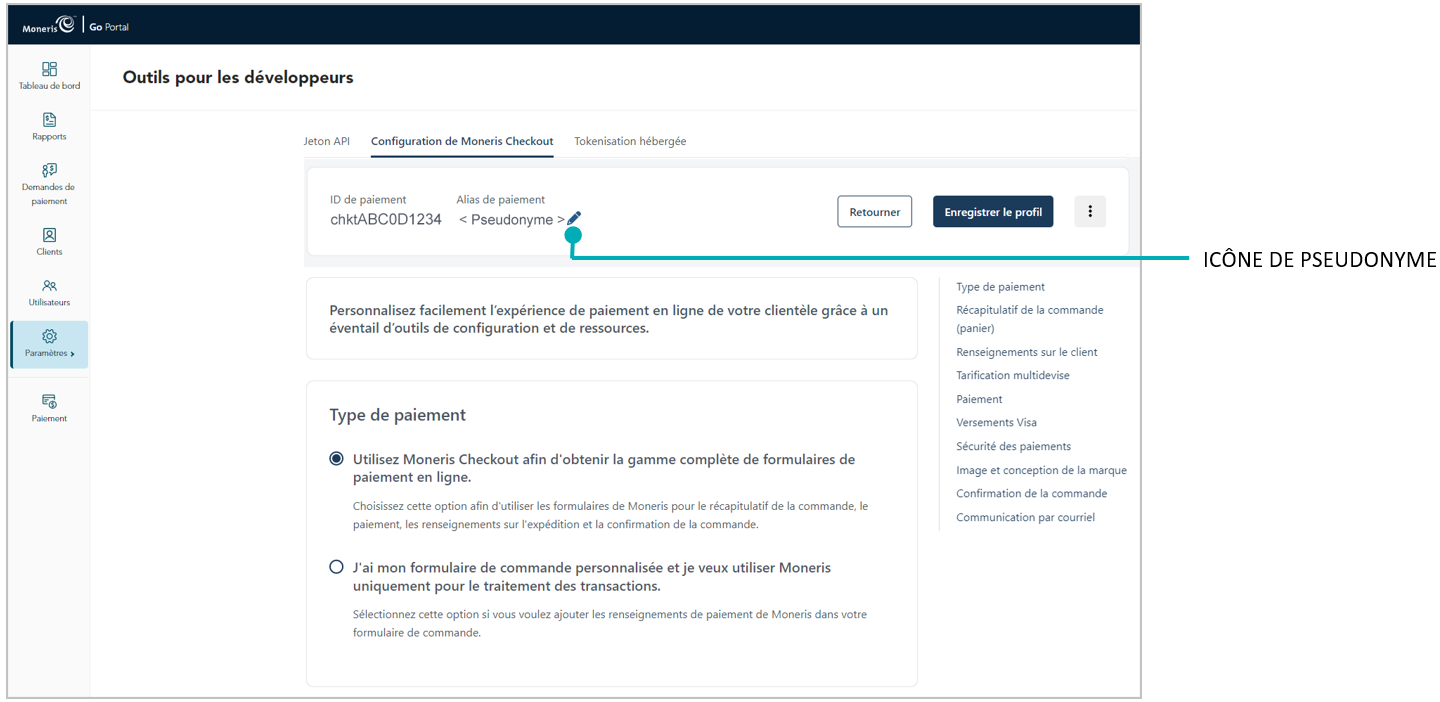This screenshot has width=1440, height=702.
Task: Click the ID de paiement label
Action: pyautogui.click(x=368, y=200)
